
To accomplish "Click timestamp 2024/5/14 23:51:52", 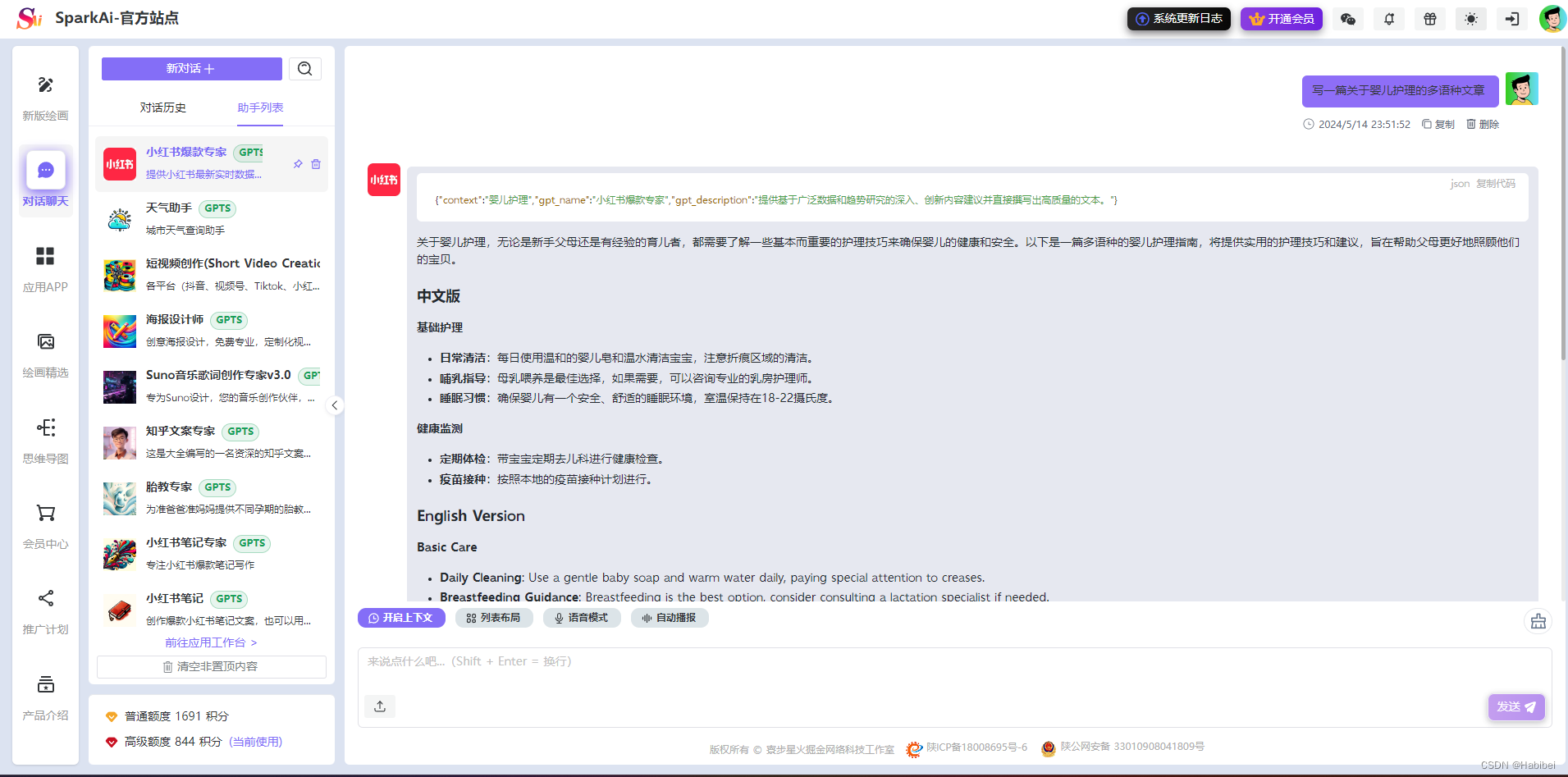I will point(1364,125).
